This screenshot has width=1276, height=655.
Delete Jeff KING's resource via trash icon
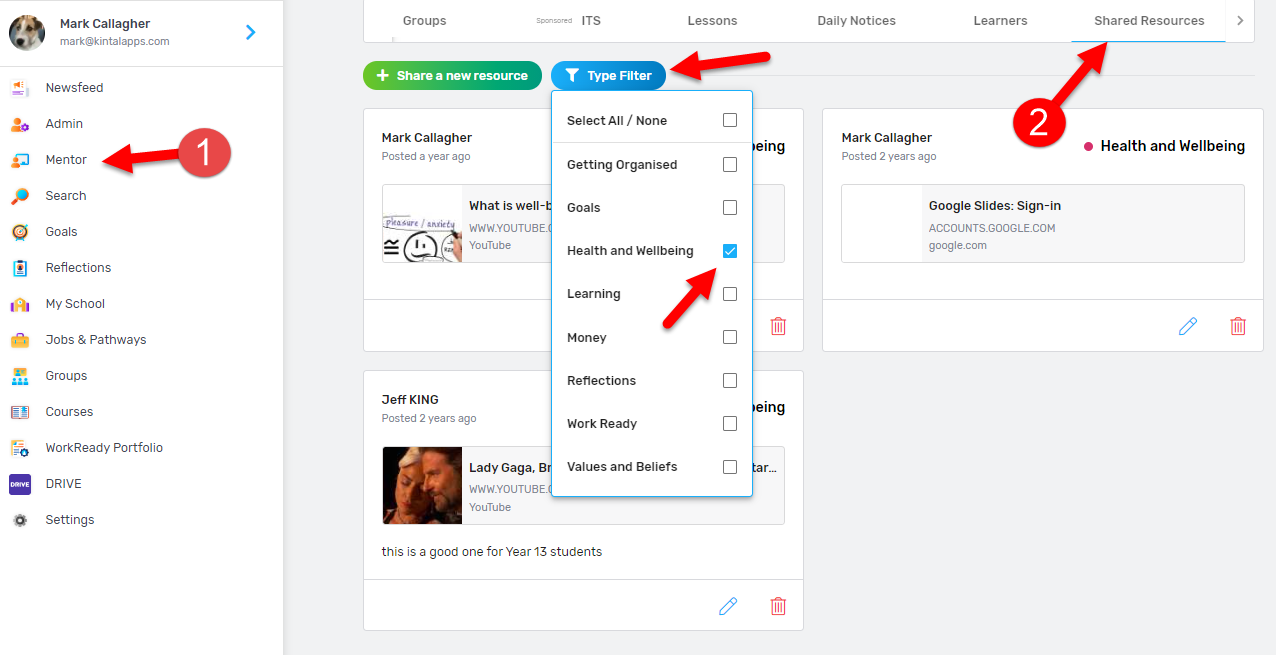pyautogui.click(x=778, y=606)
